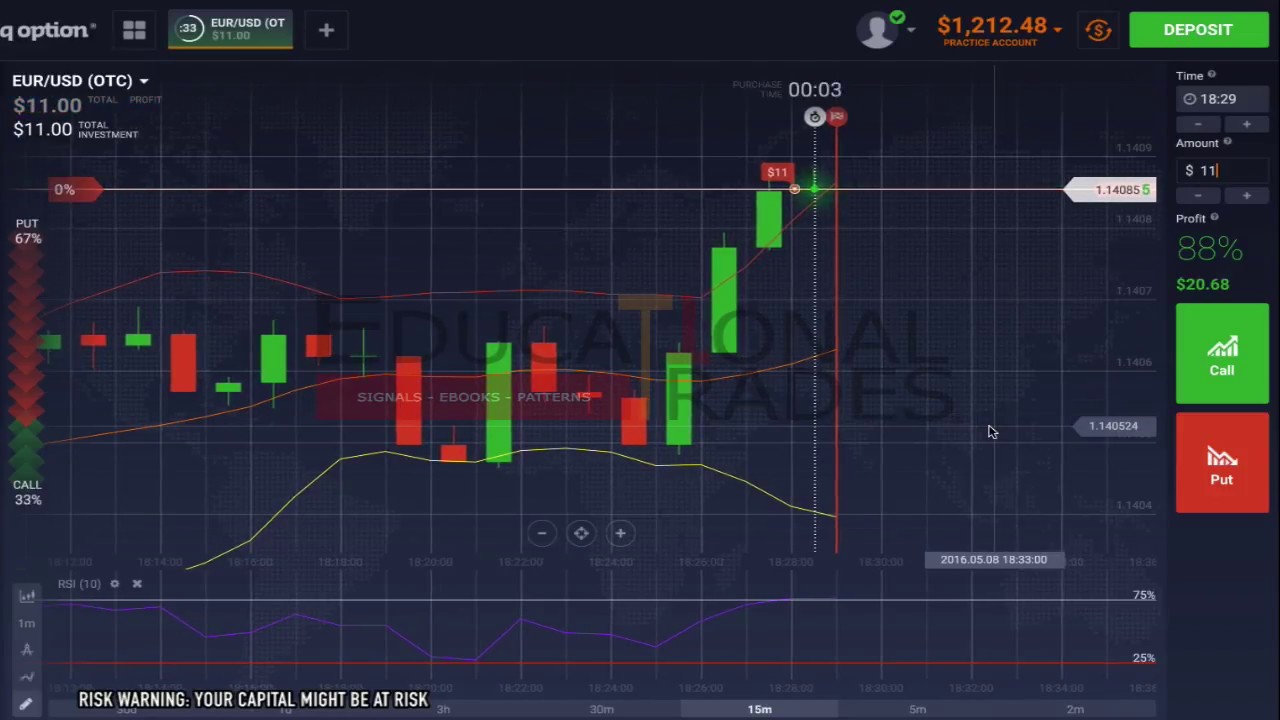Decrease expiration time with minus
The width and height of the screenshot is (1280, 720).
click(x=1198, y=124)
